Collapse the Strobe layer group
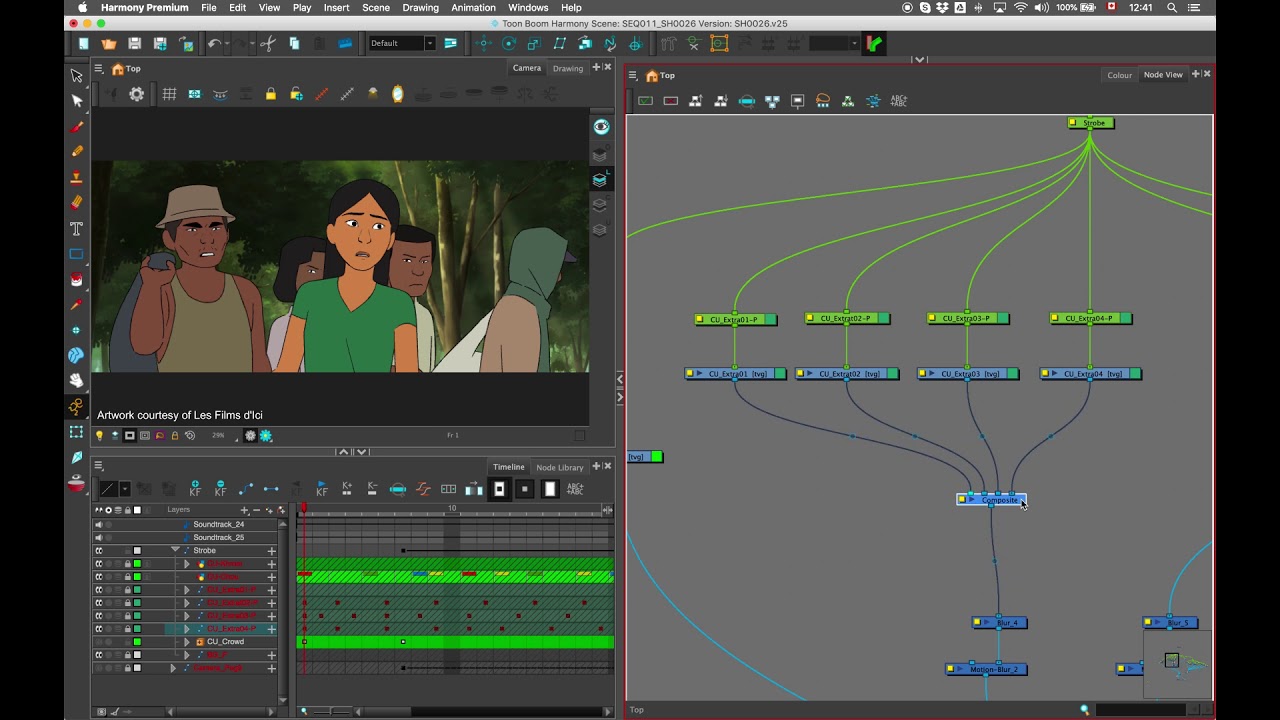This screenshot has width=1280, height=720. coord(175,551)
